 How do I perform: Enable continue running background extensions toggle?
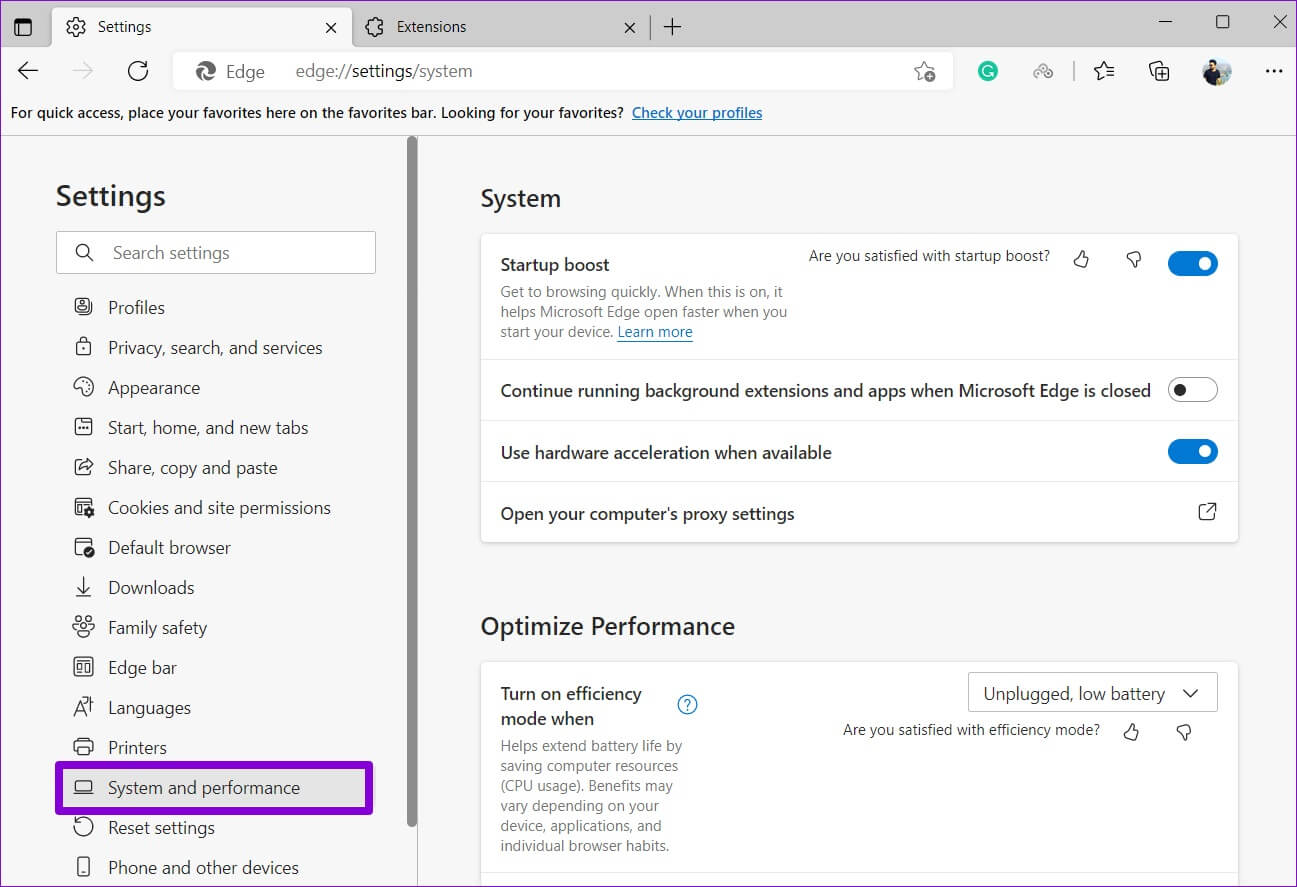pyautogui.click(x=1192, y=390)
